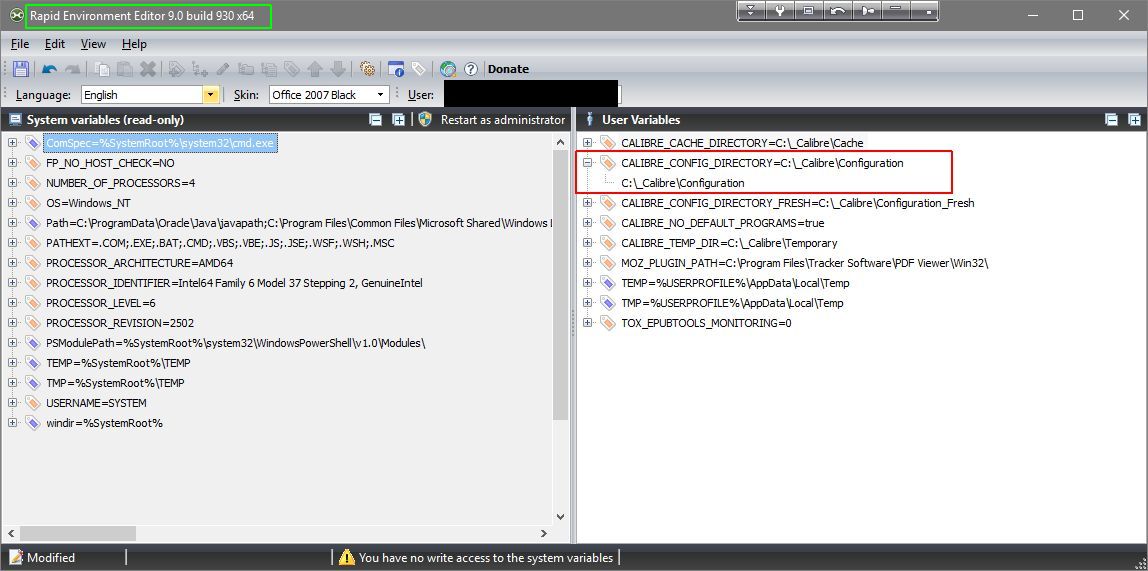Open the Edit menu
This screenshot has height=571, width=1148.
tap(55, 44)
